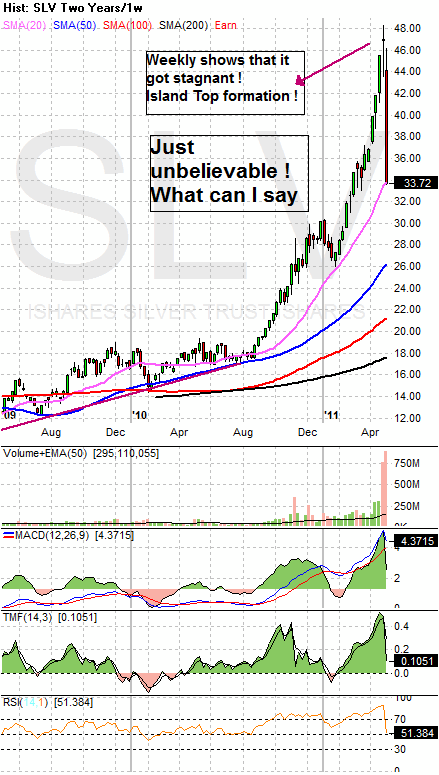Click the 0.2 TMF axis label
The height and width of the screenshot is (775, 439).
click(x=402, y=649)
